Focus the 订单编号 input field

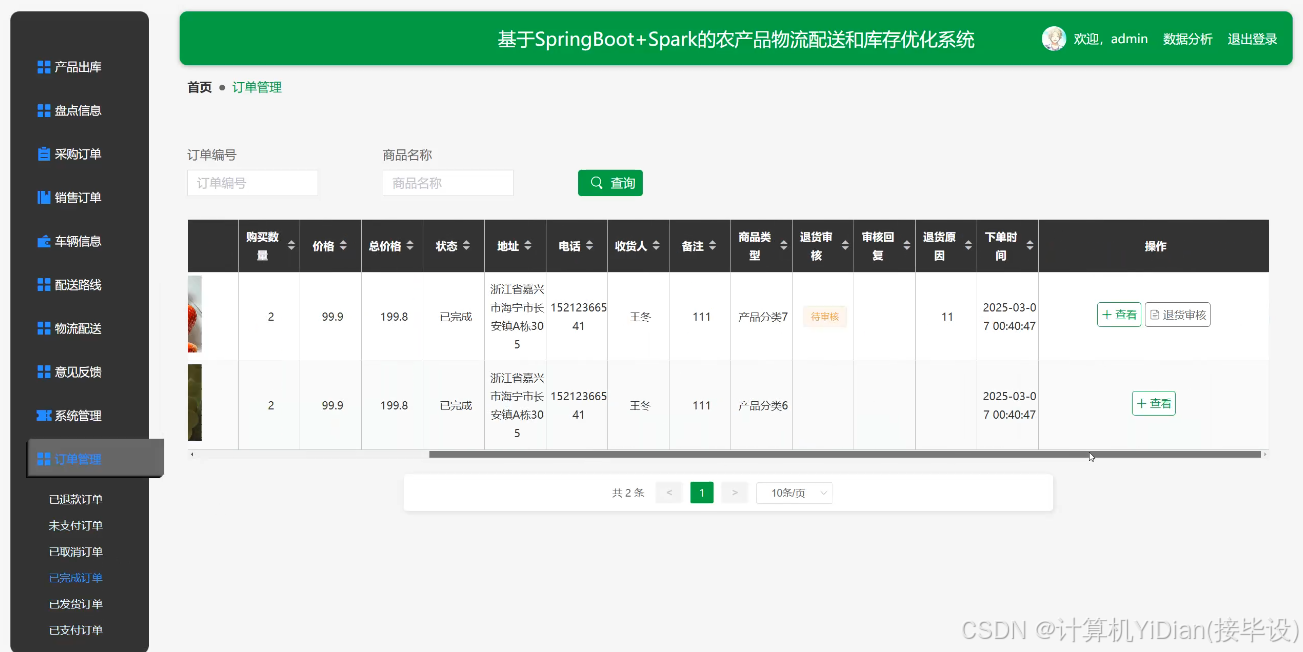tap(252, 183)
